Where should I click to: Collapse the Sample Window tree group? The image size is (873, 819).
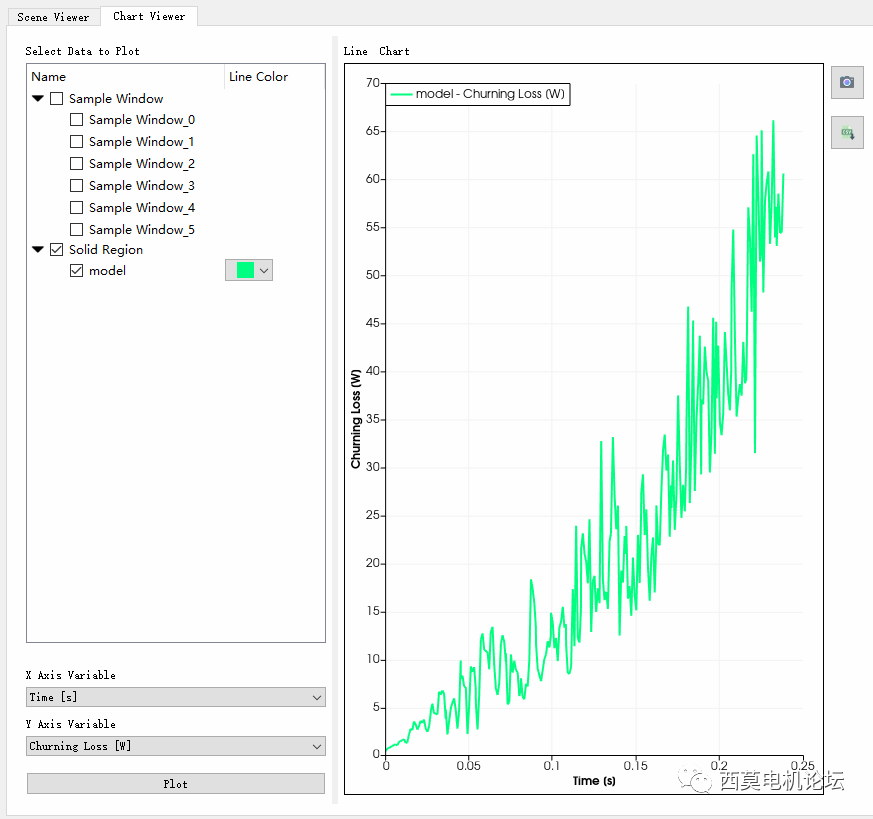[38, 99]
